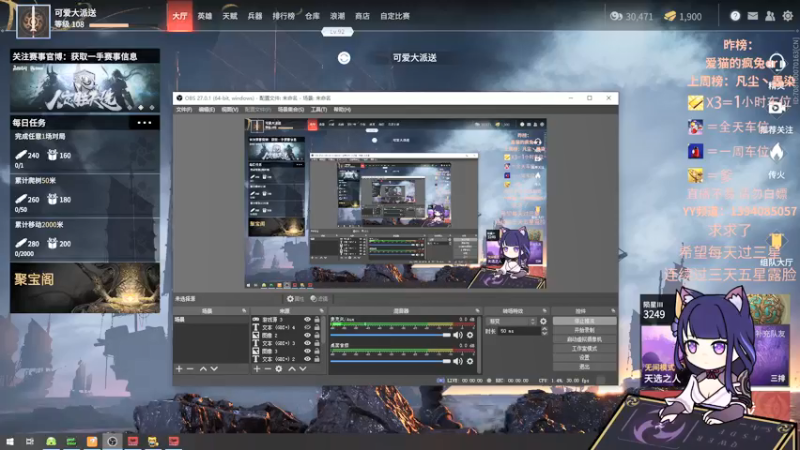Click OBS icon on Windows taskbar

tap(112, 441)
